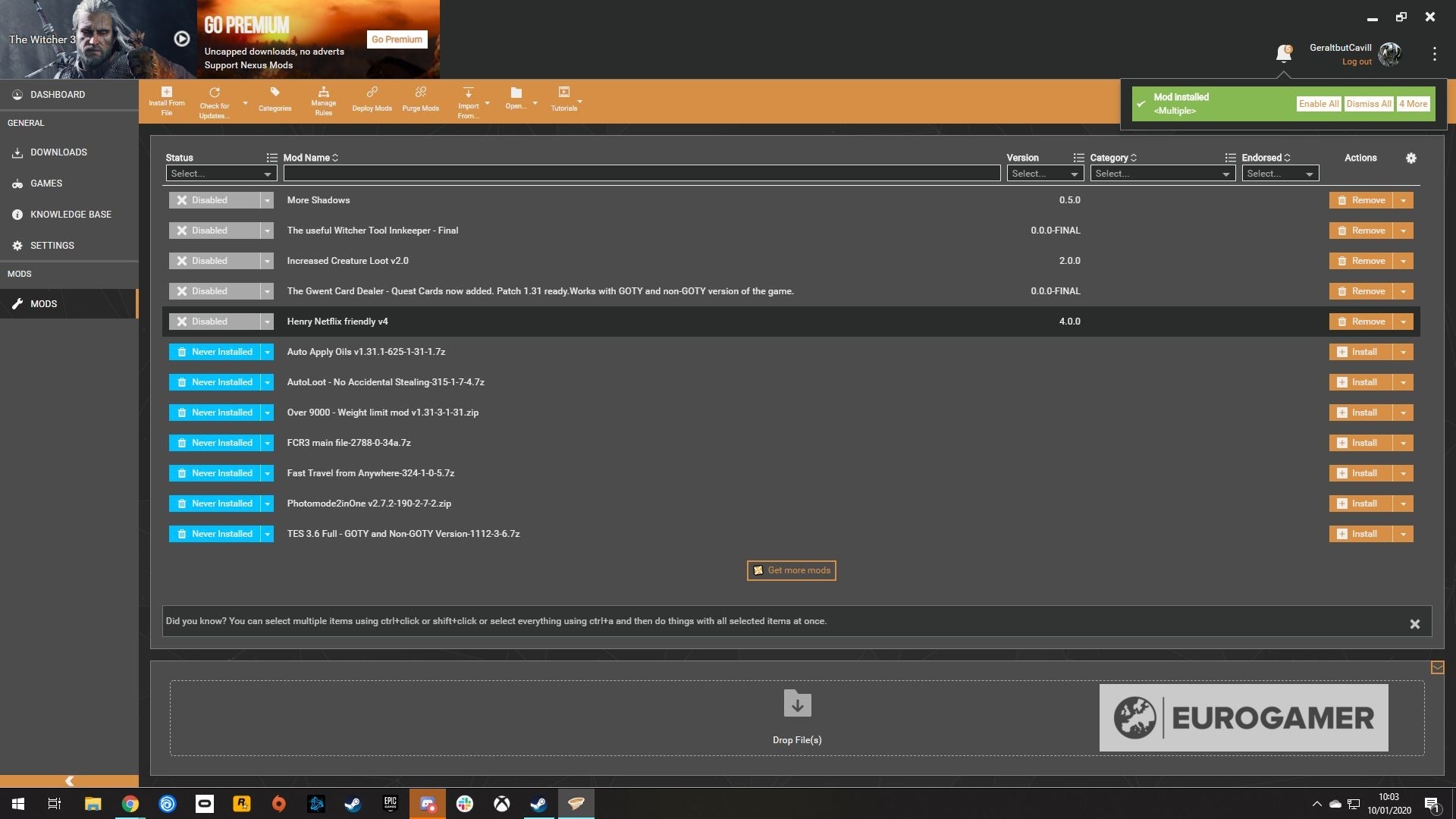
Task: Open Games in sidebar
Action: [x=69, y=184]
